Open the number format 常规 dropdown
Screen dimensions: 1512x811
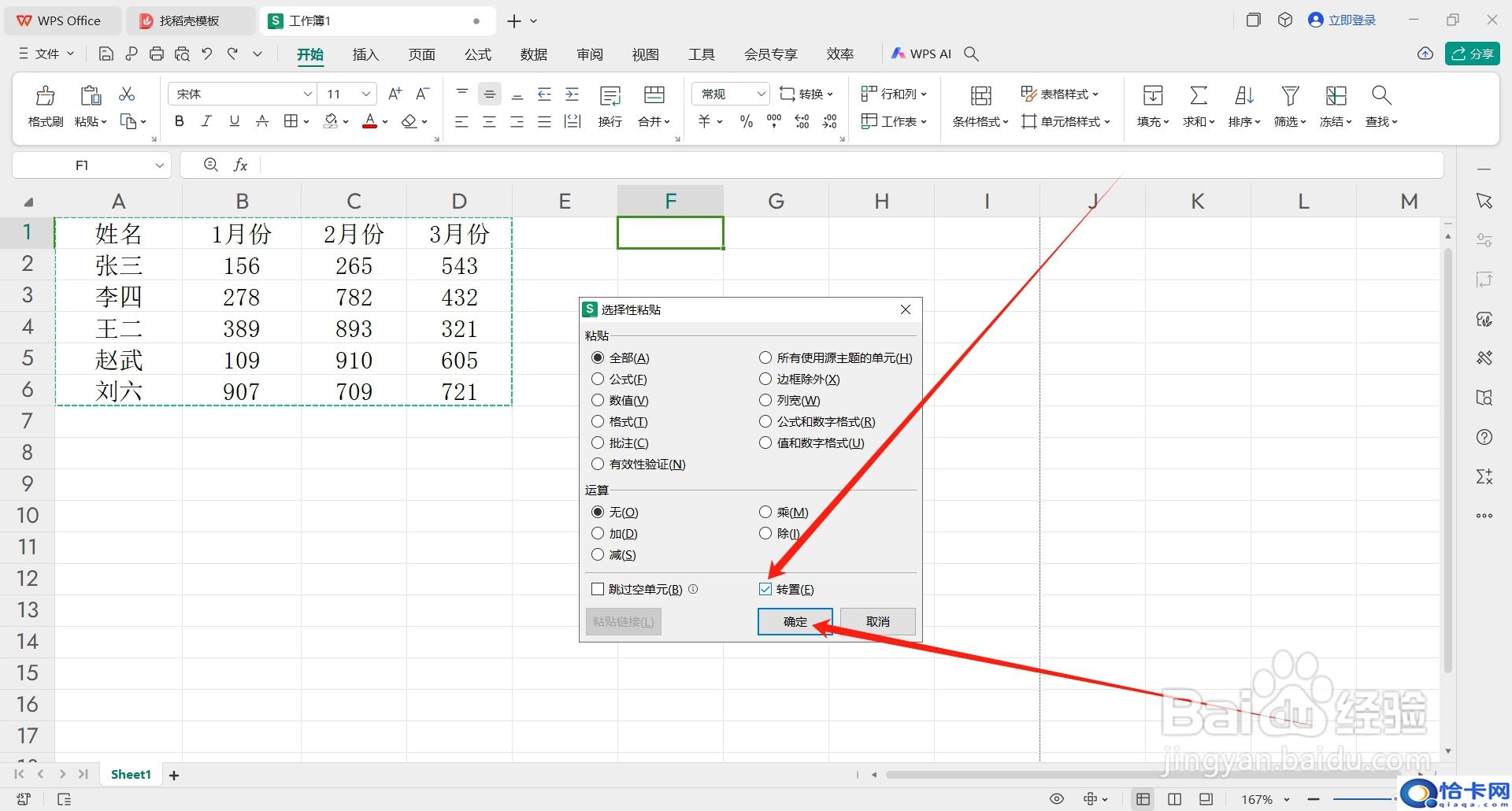[x=760, y=94]
